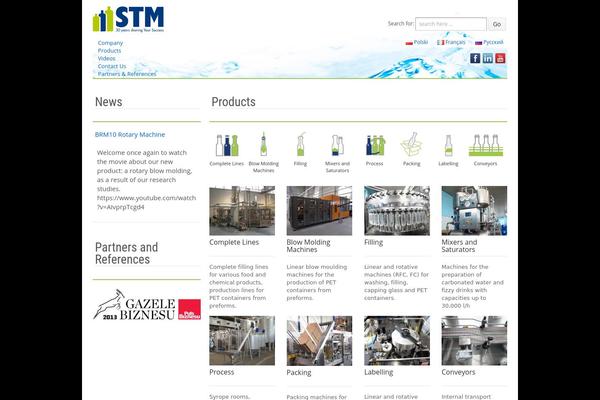600x400 pixels.
Task: Click the Complete Lines heading under its photo
Action: tap(234, 242)
